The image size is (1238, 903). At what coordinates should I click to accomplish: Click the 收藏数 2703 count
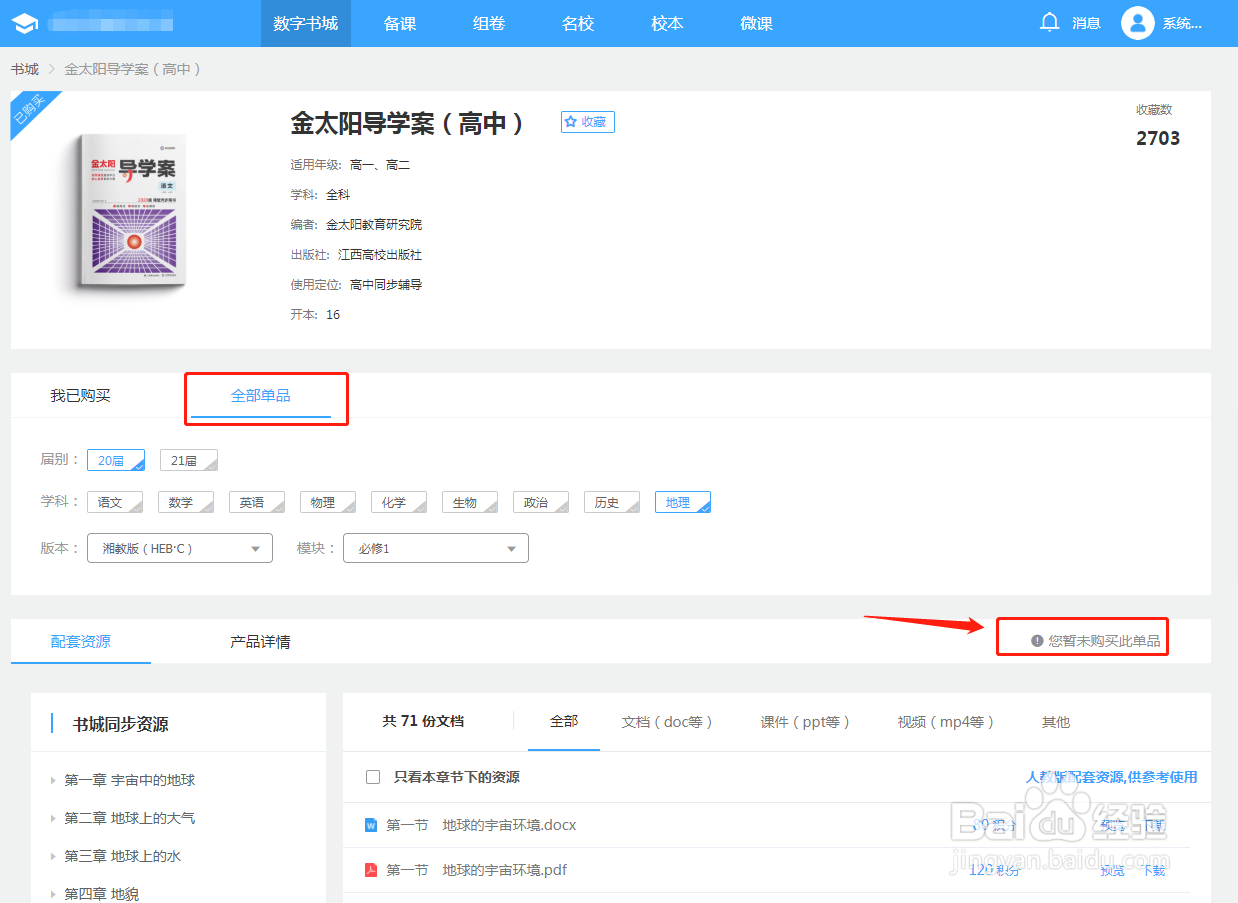point(1158,139)
